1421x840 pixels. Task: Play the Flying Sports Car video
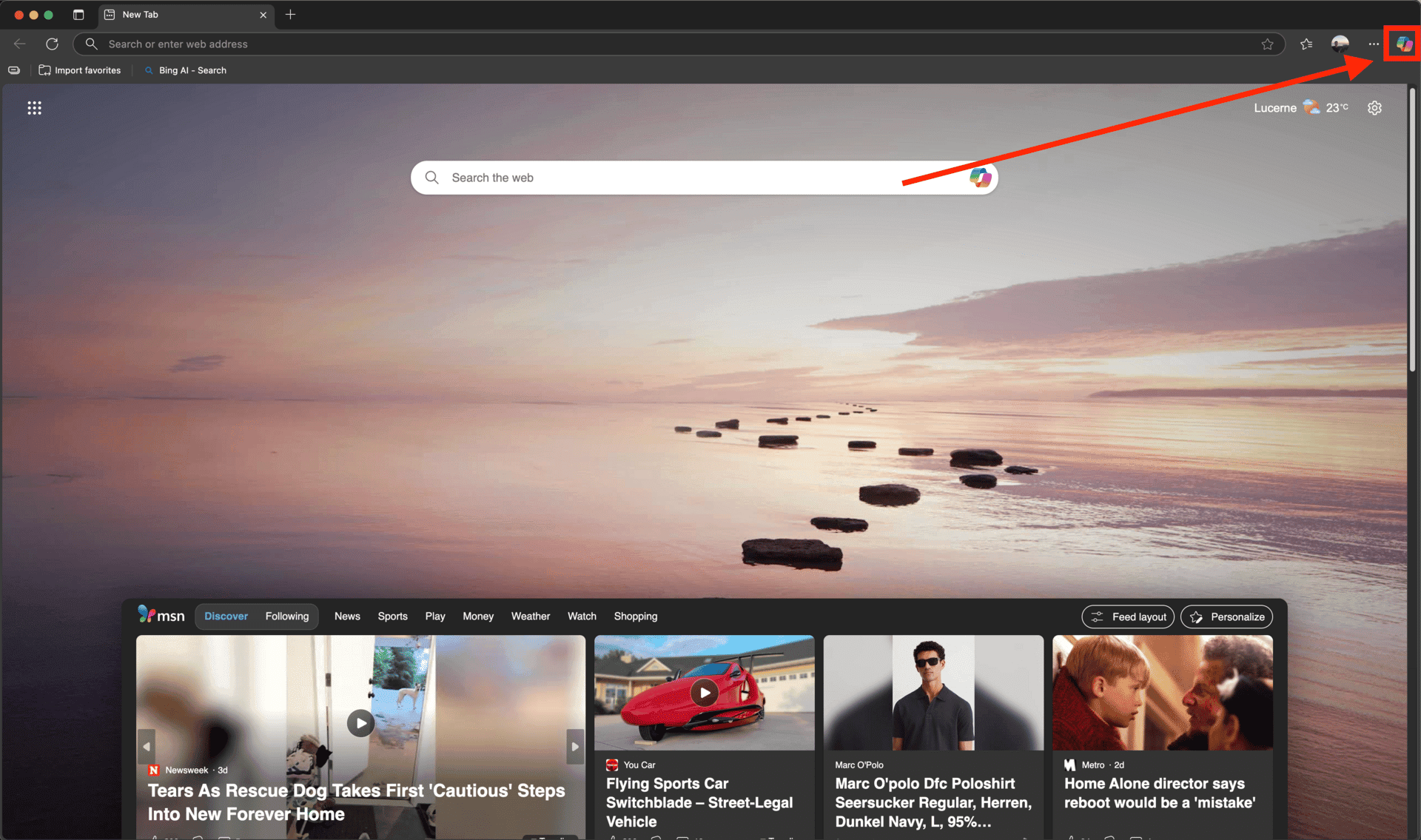tap(705, 693)
